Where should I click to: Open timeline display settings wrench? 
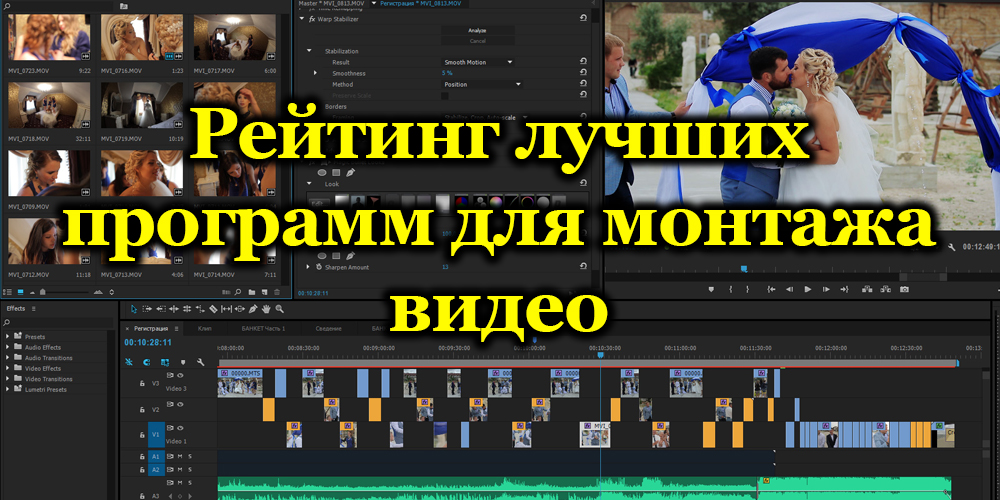click(200, 362)
